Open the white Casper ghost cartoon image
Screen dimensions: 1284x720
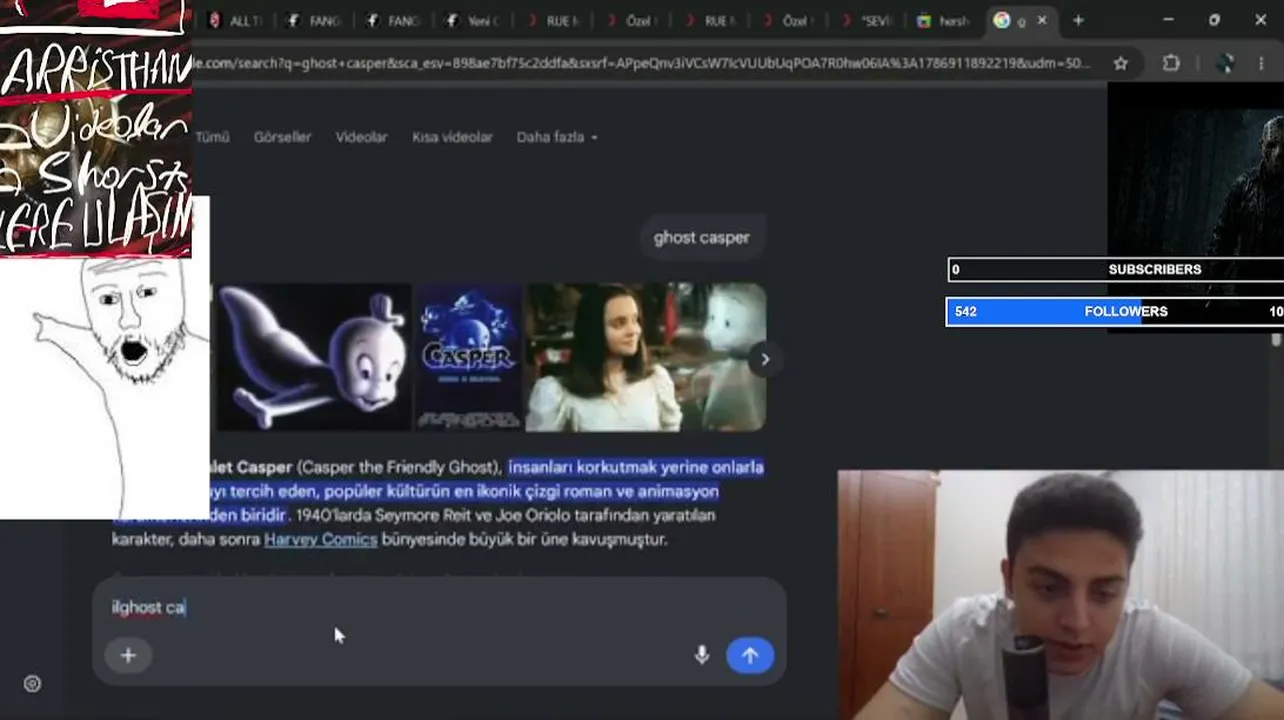(313, 357)
